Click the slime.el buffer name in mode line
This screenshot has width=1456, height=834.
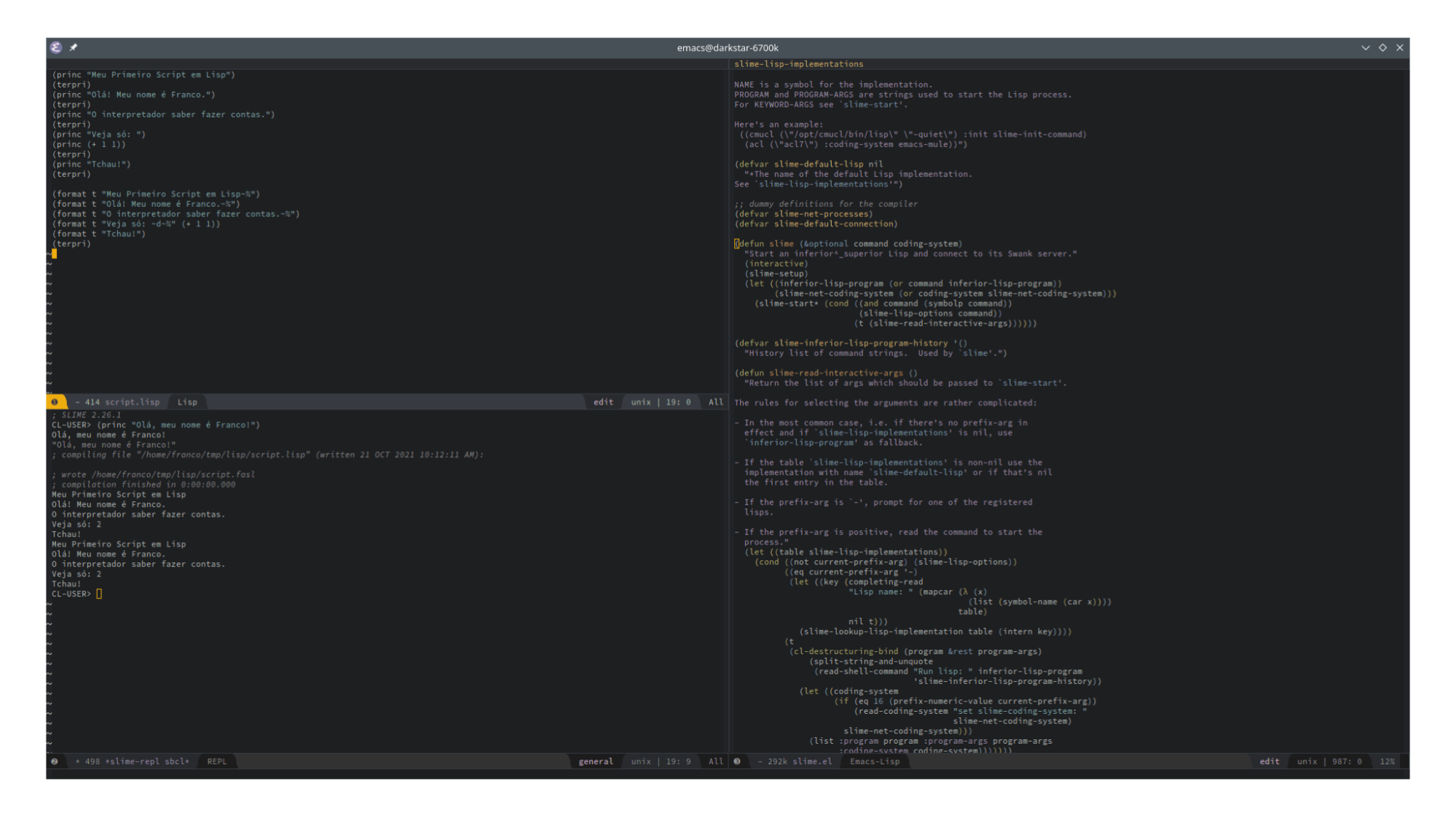click(812, 762)
